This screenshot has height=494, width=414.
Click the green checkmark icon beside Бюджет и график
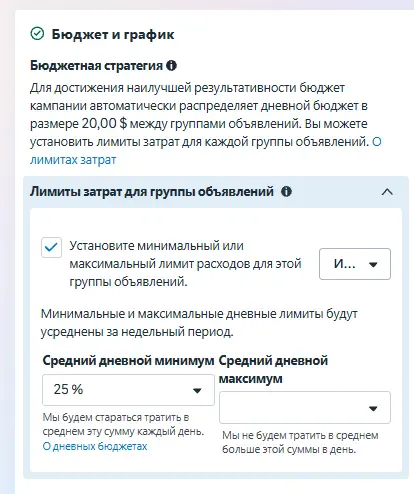[x=37, y=34]
